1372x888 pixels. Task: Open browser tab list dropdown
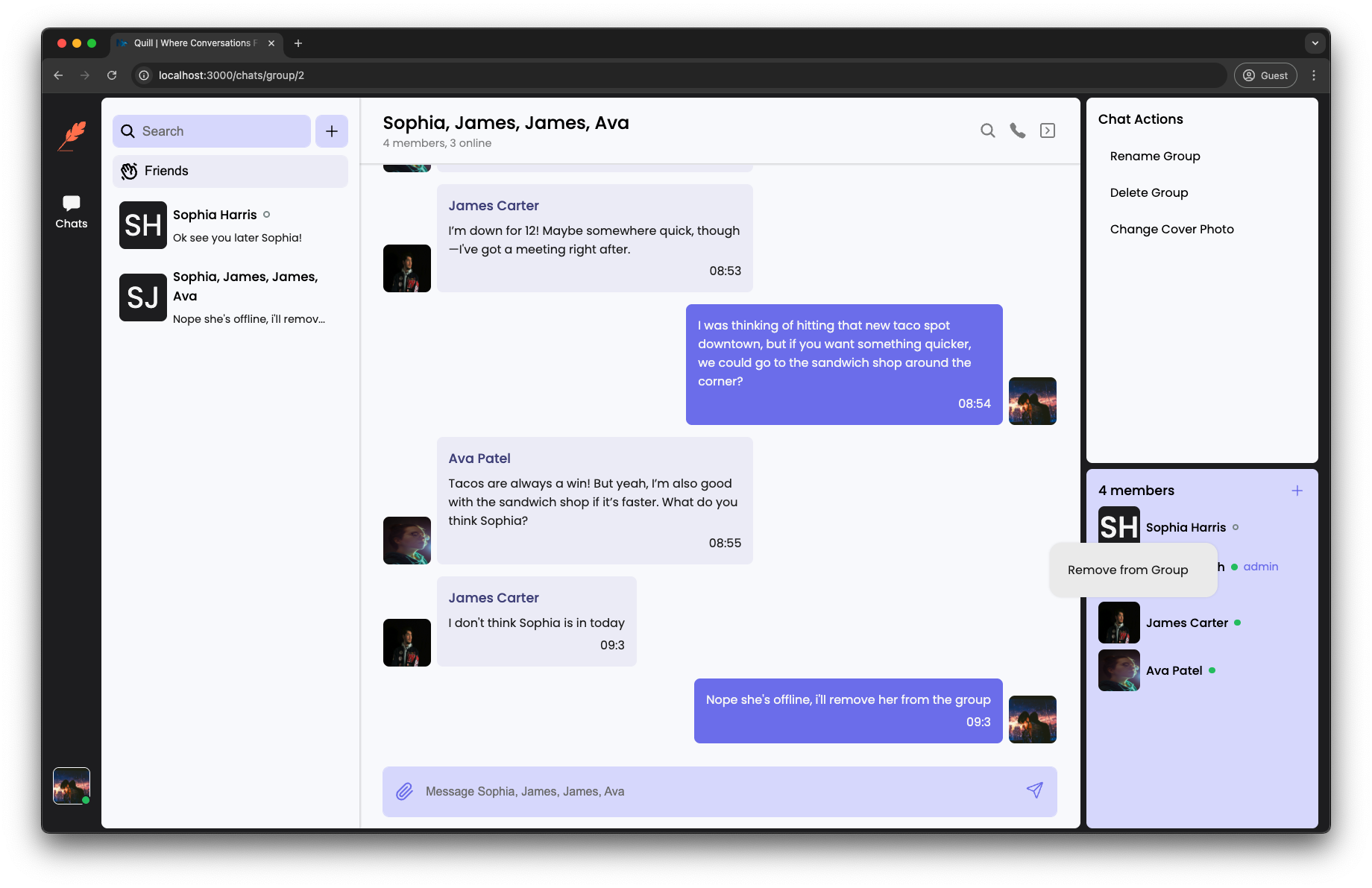coord(1315,43)
